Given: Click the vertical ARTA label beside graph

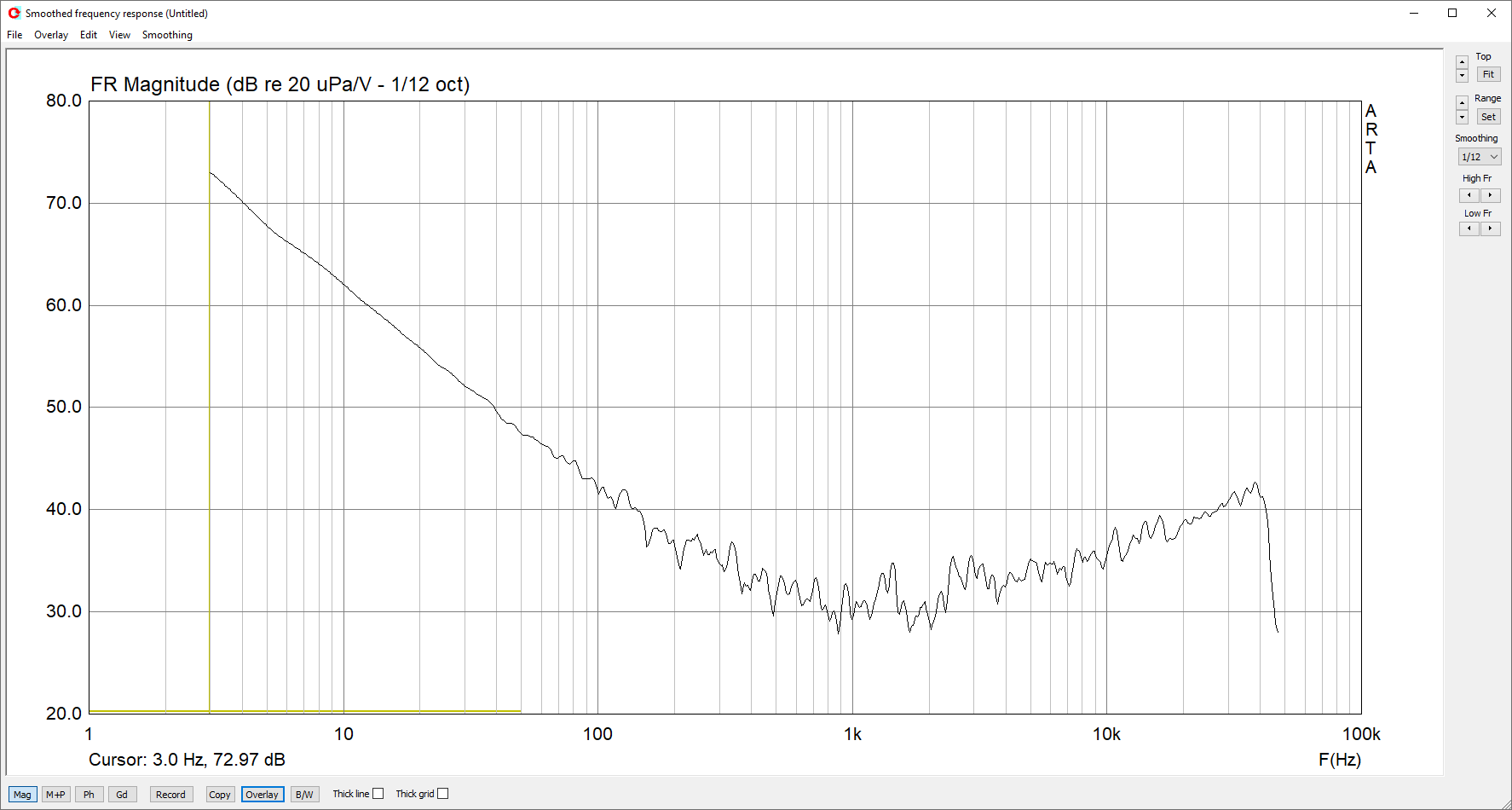Looking at the screenshot, I should point(1371,139).
